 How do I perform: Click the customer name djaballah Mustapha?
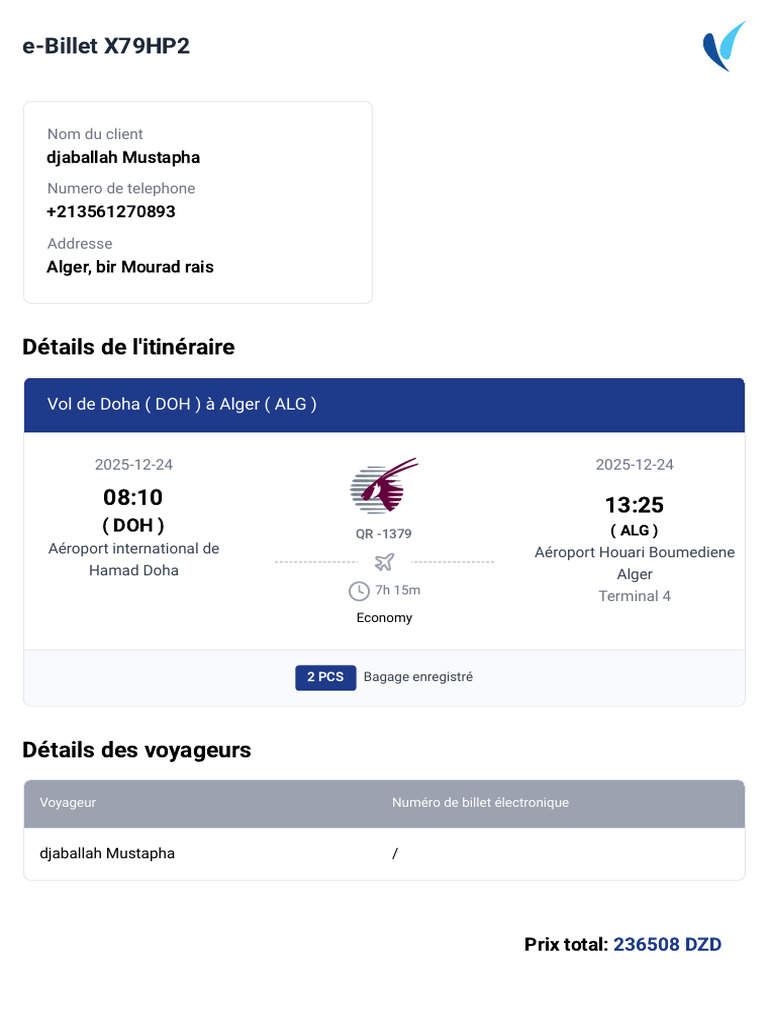tap(123, 157)
